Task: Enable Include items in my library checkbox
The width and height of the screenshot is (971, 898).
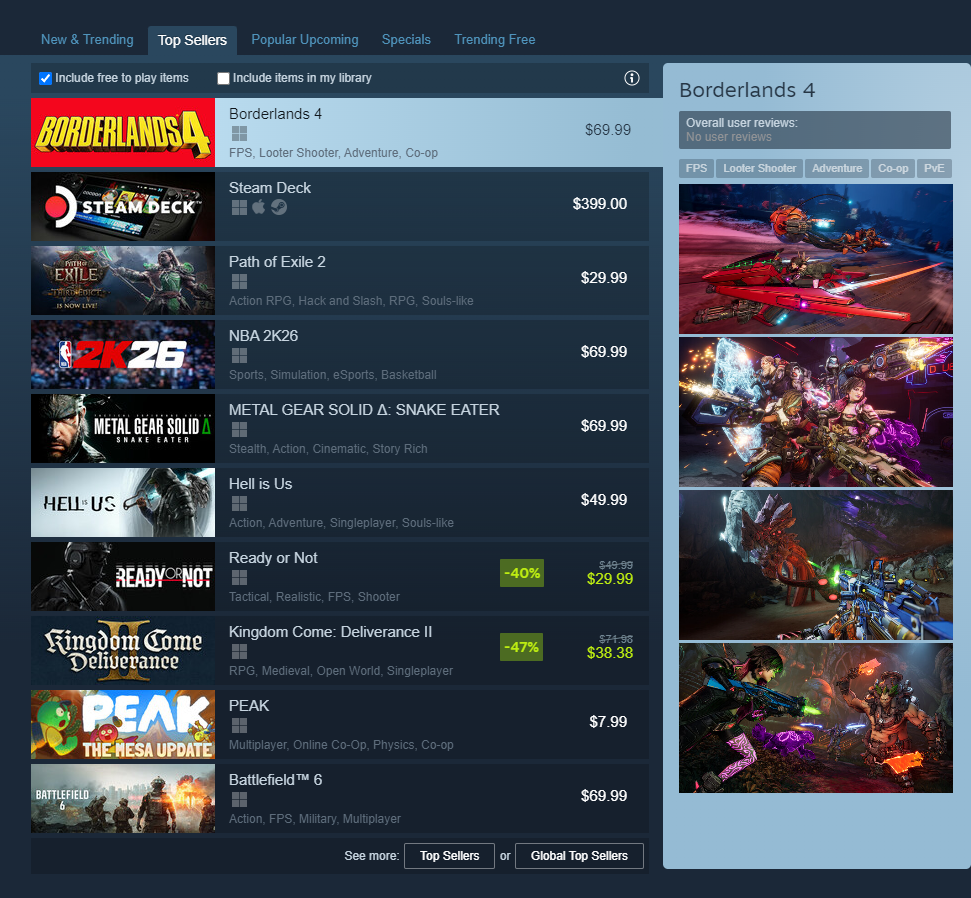Action: click(x=223, y=78)
